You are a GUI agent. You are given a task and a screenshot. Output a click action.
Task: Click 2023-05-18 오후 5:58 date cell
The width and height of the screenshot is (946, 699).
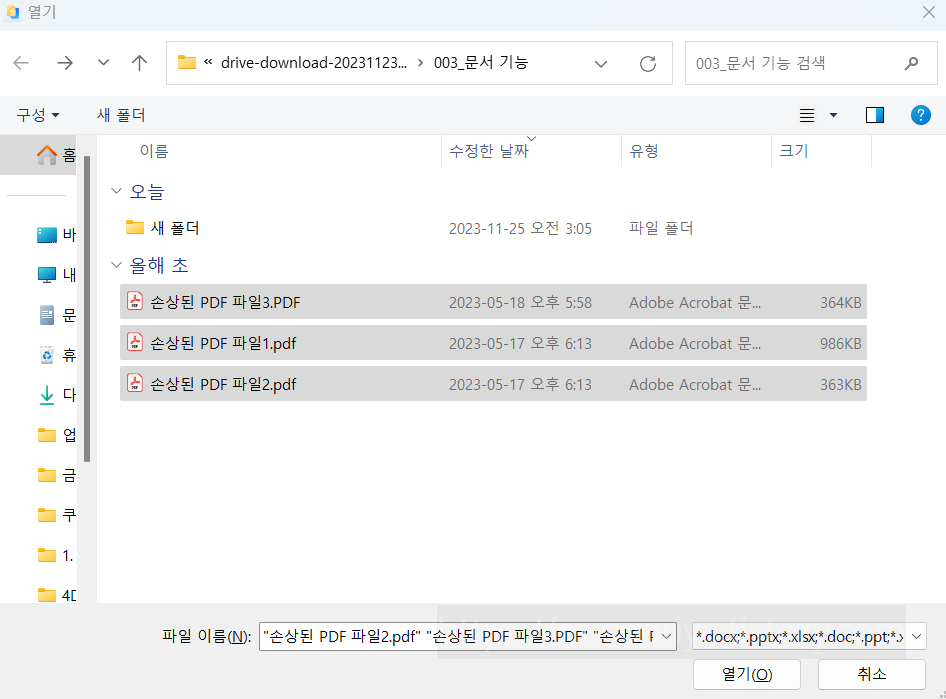pos(520,303)
